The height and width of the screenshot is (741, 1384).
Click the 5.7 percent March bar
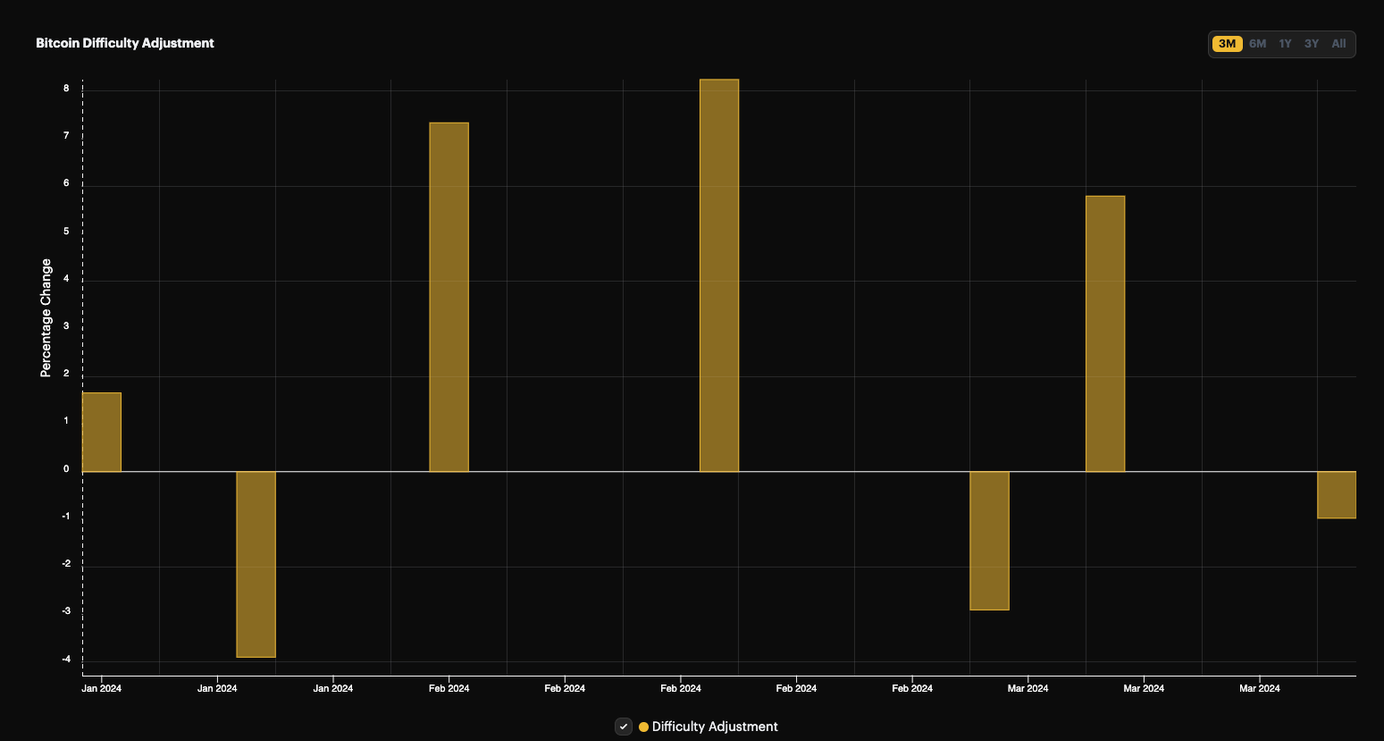1105,330
